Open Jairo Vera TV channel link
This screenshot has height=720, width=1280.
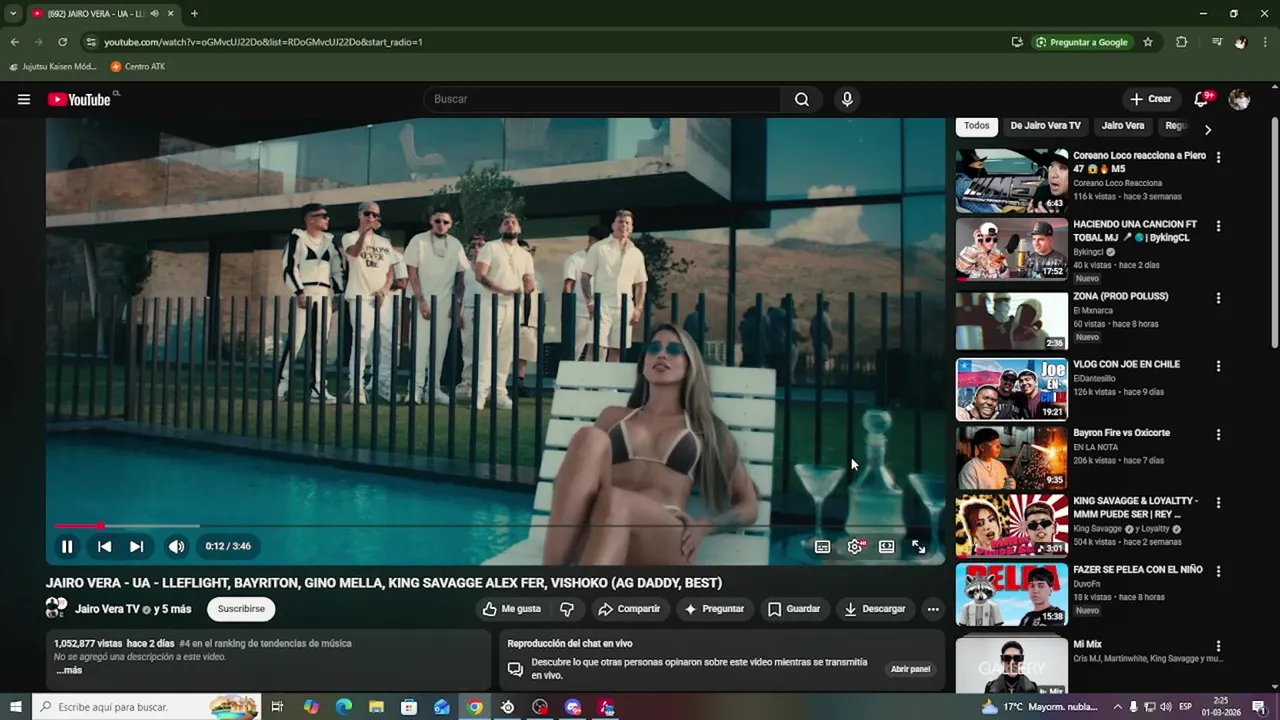click(107, 609)
